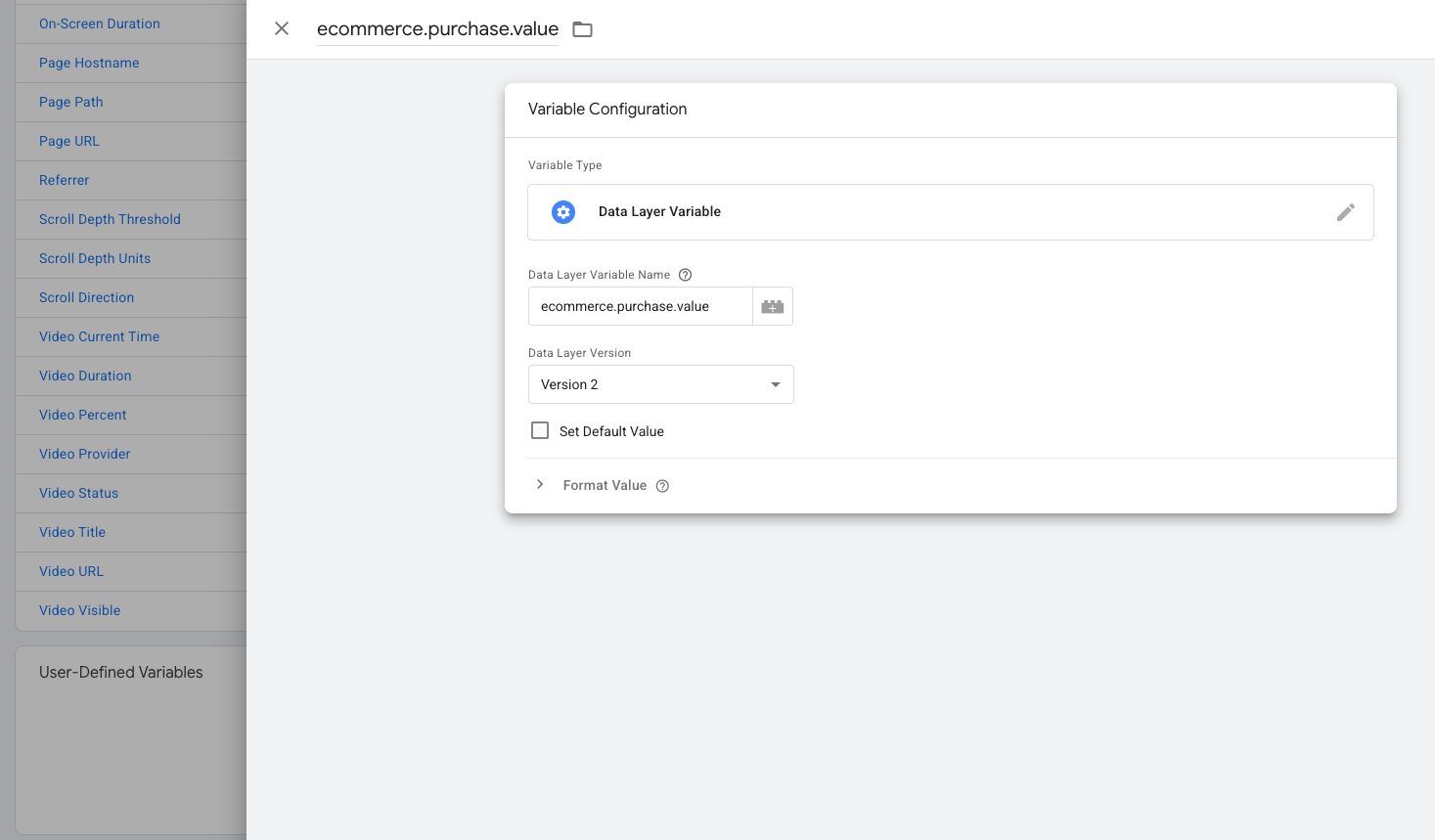Rename the ecommerce.purchase.value title field

point(437,29)
